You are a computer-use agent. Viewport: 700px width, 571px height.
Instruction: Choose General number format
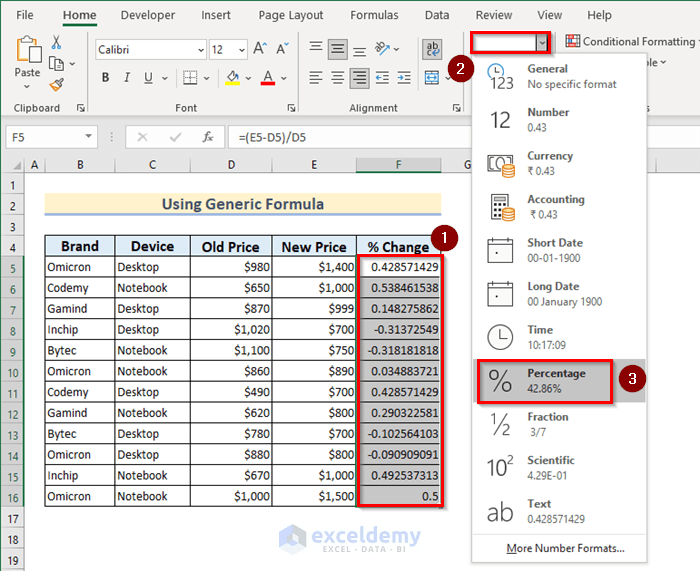(x=559, y=76)
